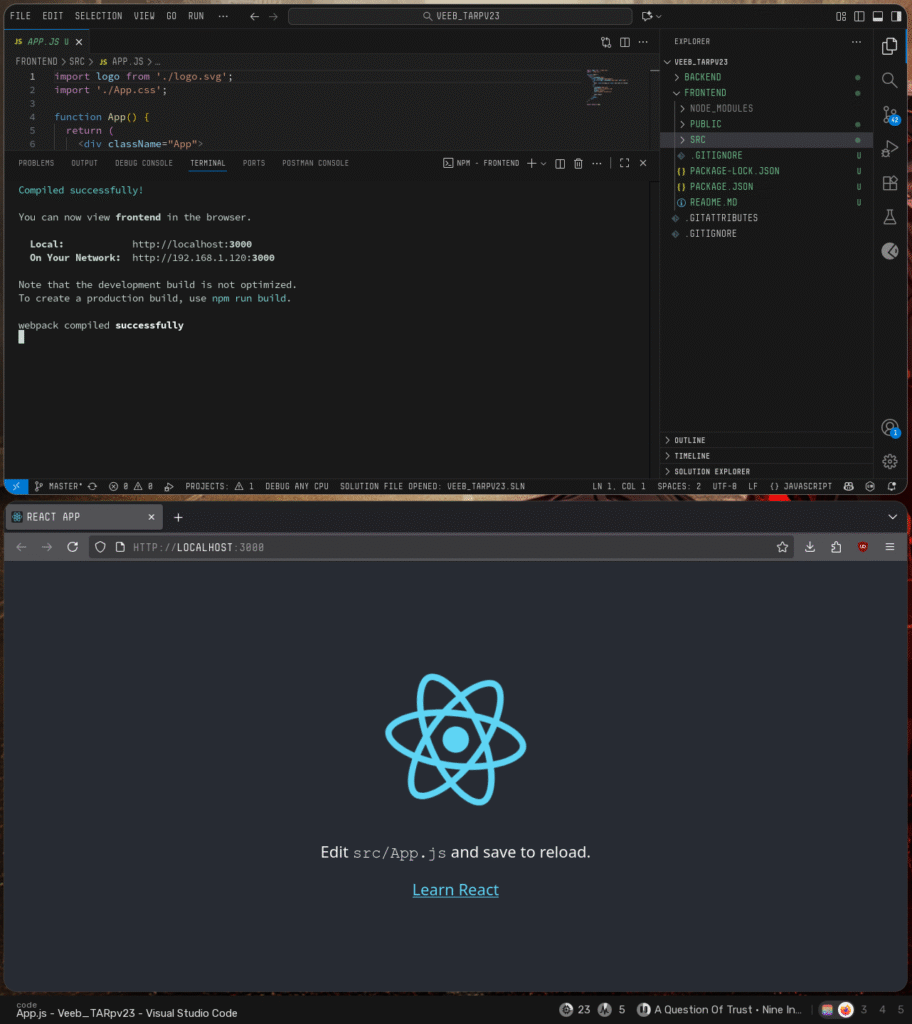Bookmark page with star icon

tap(782, 547)
